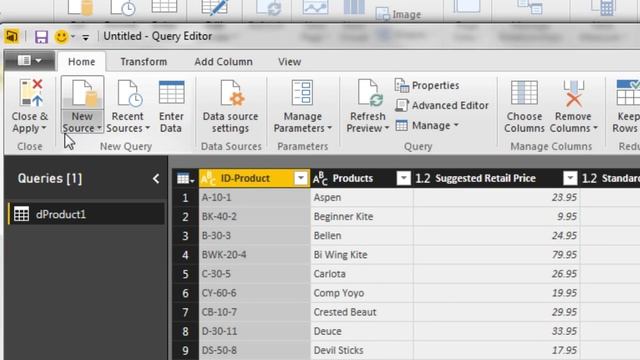Screen dimensions: 640x360
Task: Click the cell 'Carlota'
Action: pos(362,274)
